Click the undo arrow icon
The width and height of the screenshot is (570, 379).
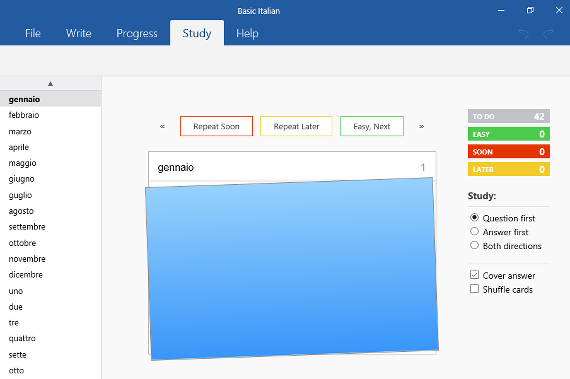523,33
